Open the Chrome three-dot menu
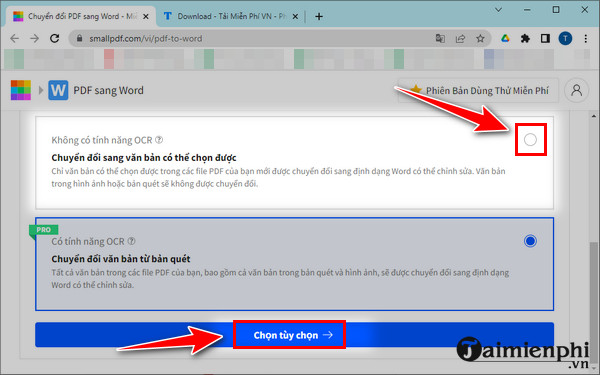The image size is (600, 375). [x=585, y=38]
